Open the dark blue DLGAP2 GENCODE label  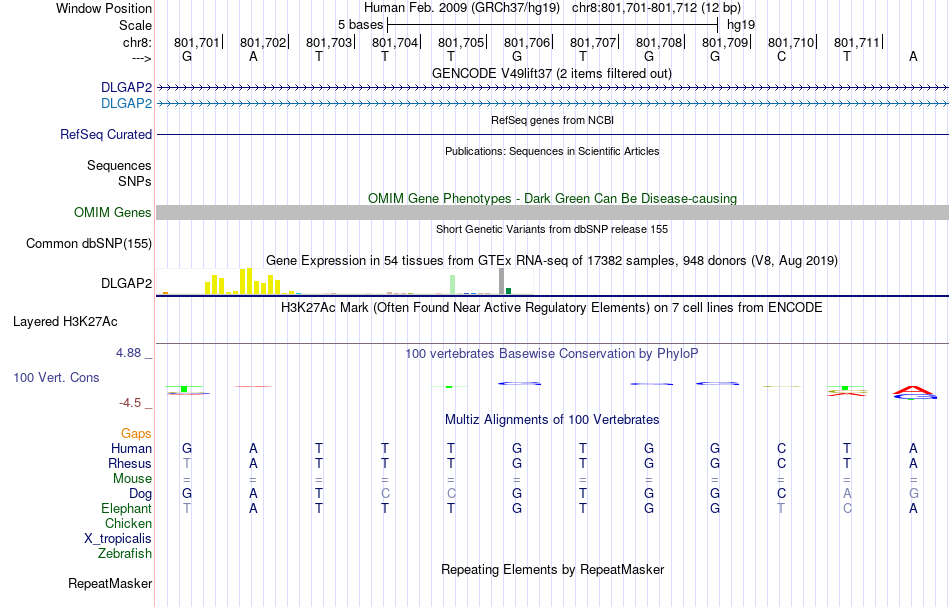(x=126, y=88)
